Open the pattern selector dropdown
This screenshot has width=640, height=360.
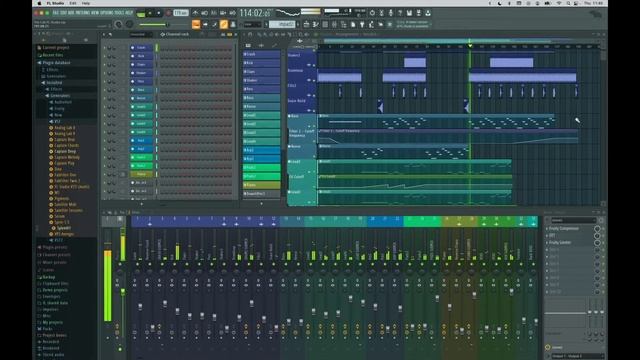tap(282, 24)
